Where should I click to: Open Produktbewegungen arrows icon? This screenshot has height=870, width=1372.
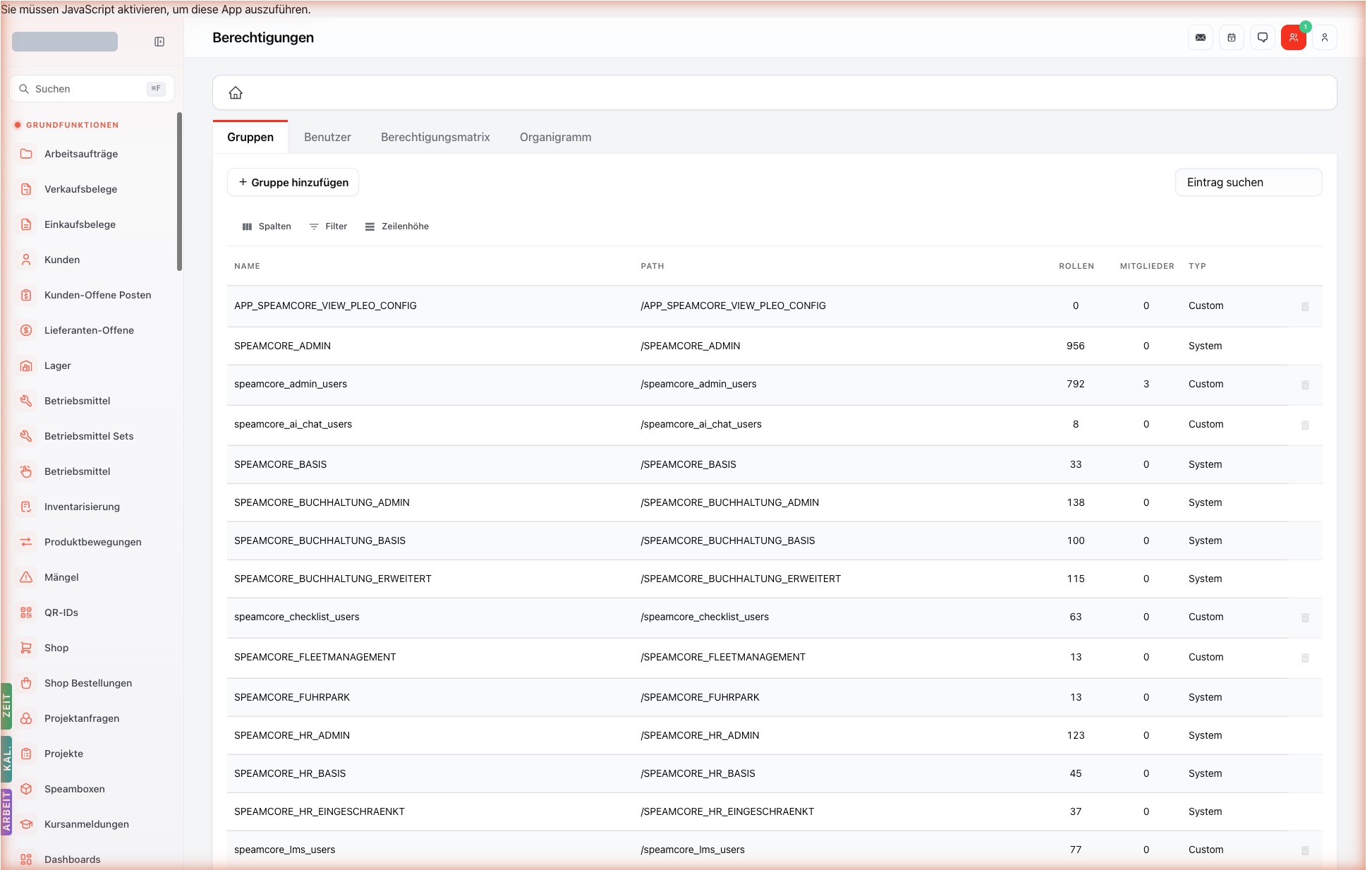(26, 542)
